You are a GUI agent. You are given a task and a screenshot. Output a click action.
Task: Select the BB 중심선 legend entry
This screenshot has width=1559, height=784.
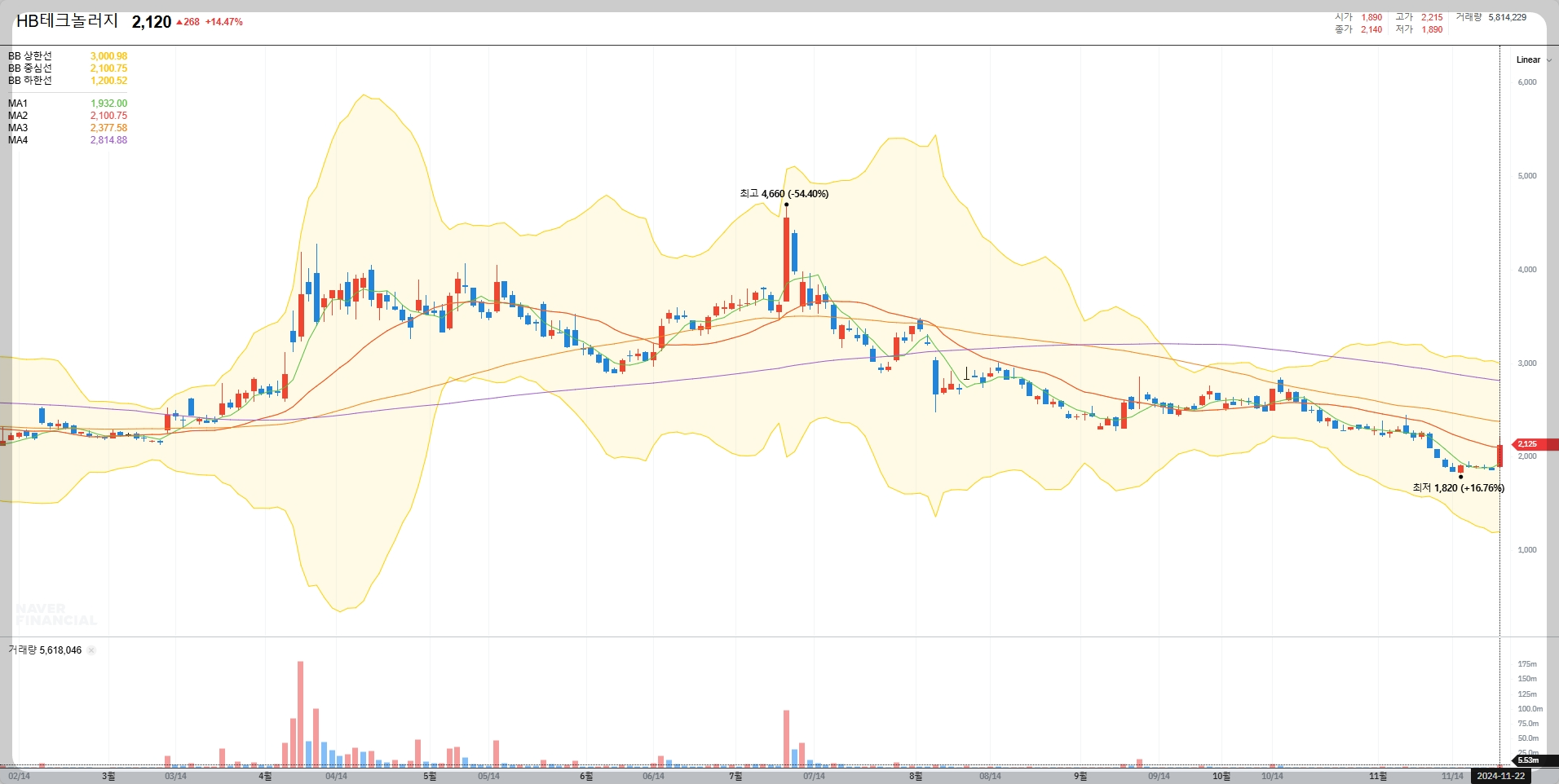pyautogui.click(x=30, y=68)
